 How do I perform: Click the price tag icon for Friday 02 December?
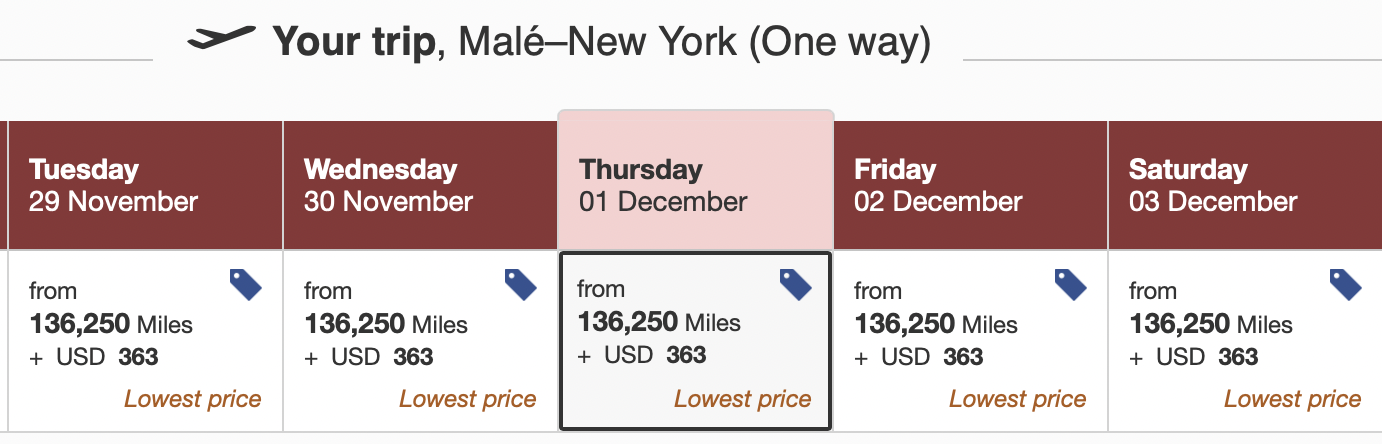tap(1070, 285)
